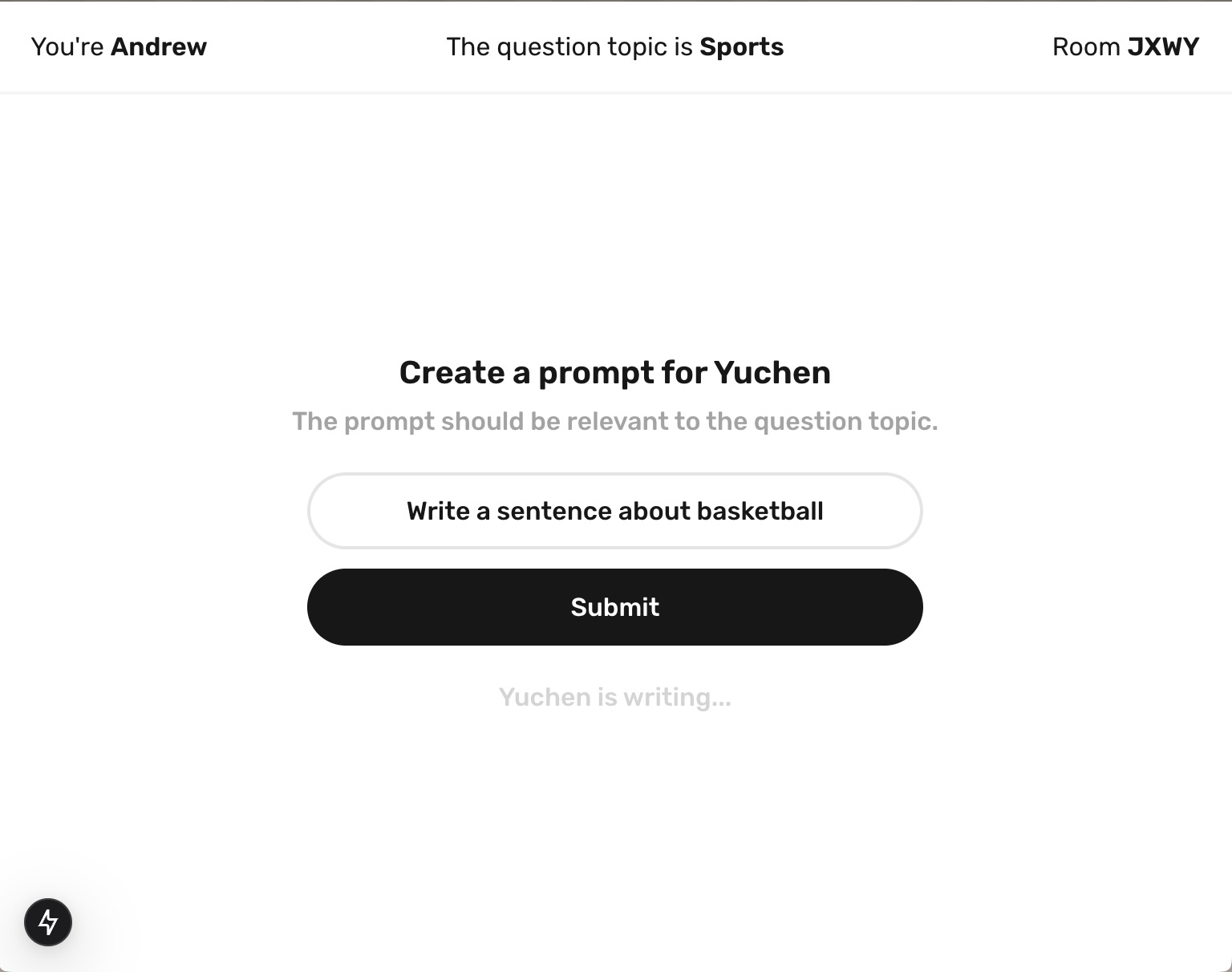Click the word 'Create' in the heading
The height and width of the screenshot is (972, 1232).
tap(452, 372)
